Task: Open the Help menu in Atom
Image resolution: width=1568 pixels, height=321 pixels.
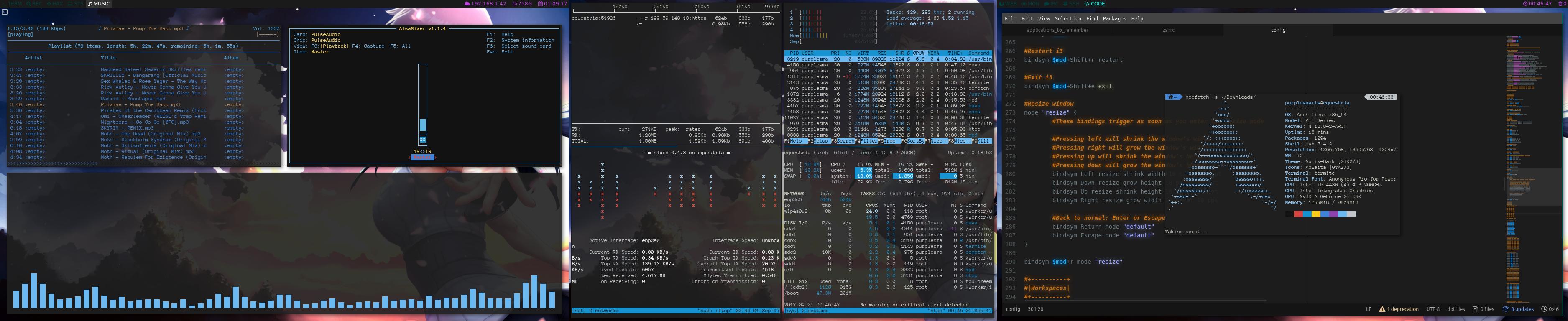Action: pyautogui.click(x=1137, y=19)
